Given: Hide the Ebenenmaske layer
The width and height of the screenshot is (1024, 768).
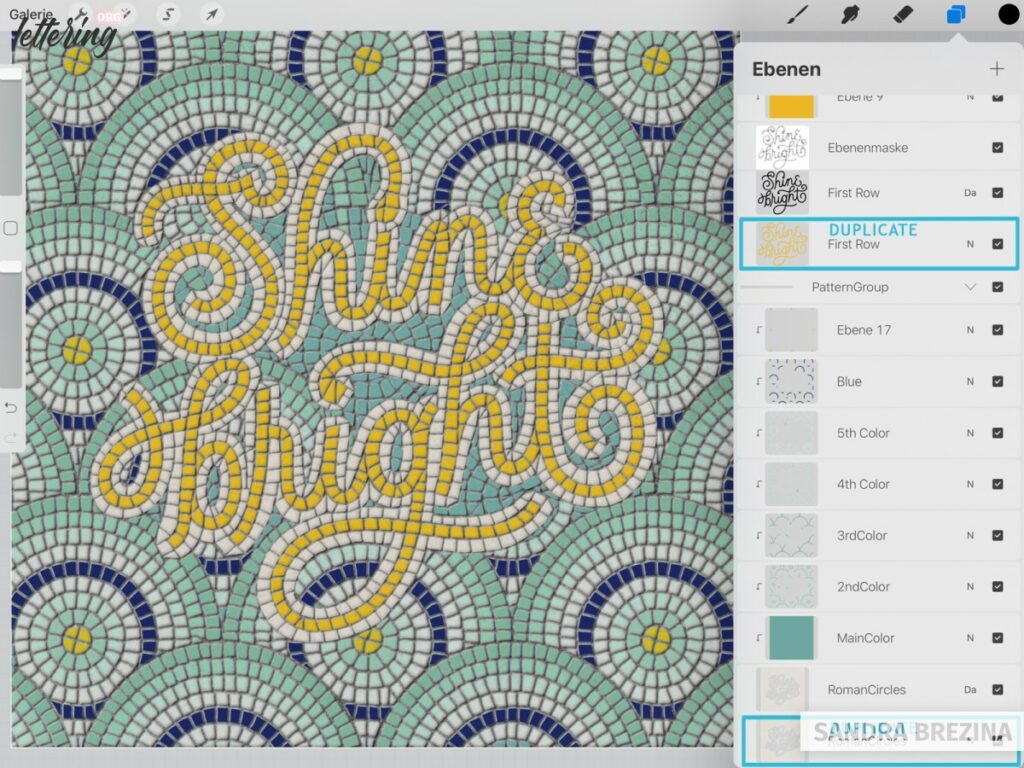Looking at the screenshot, I should pos(997,147).
